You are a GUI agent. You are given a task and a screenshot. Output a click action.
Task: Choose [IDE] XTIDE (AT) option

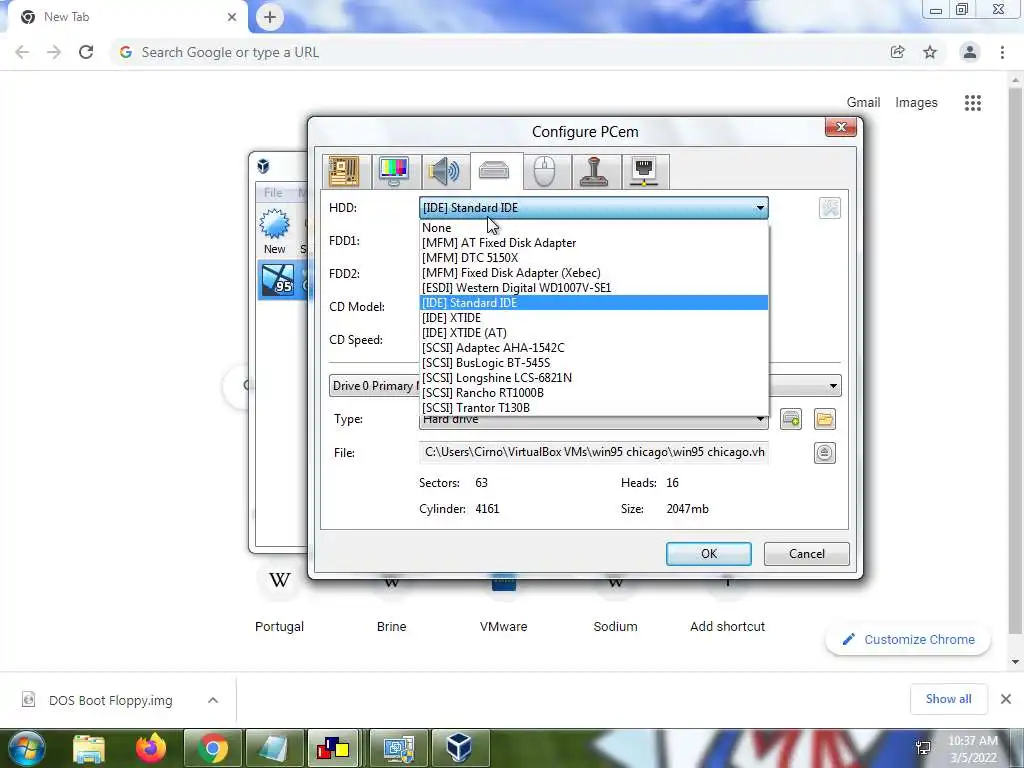594,333
